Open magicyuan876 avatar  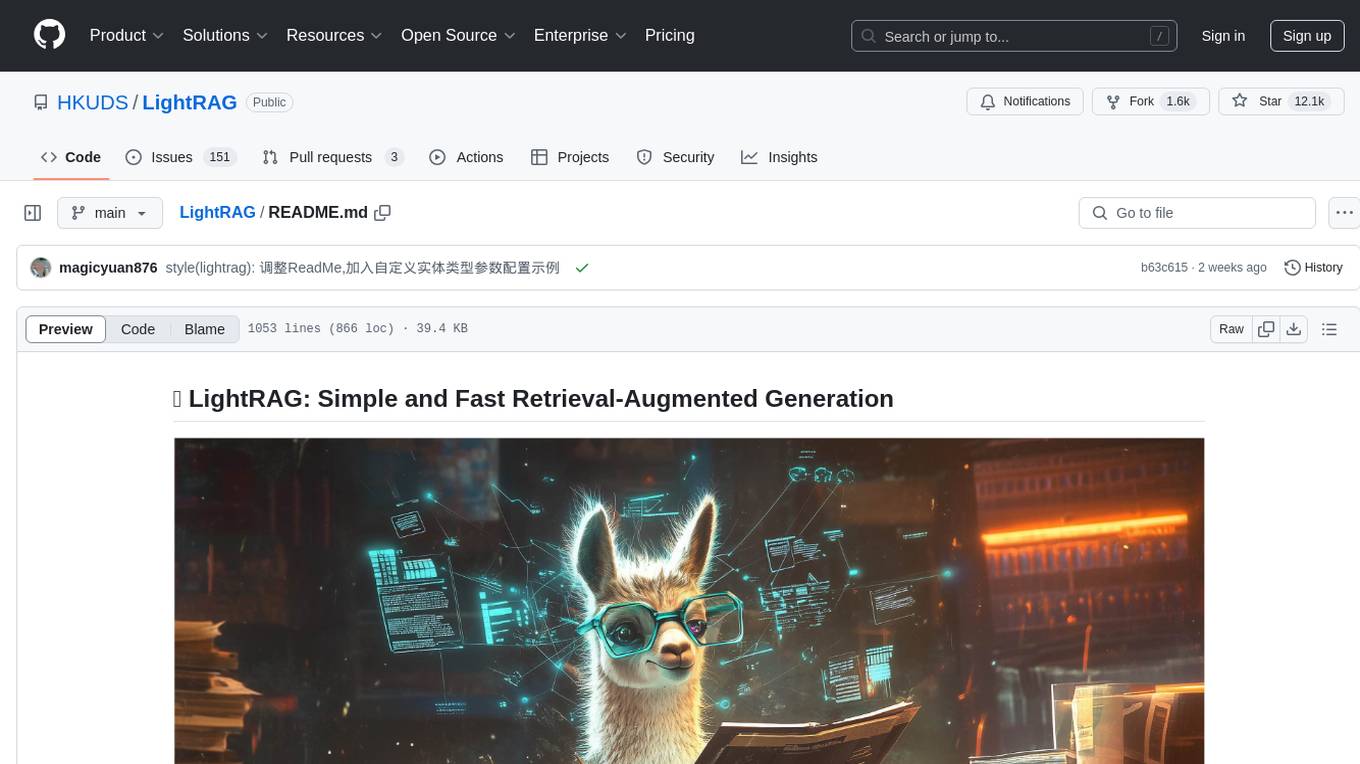point(41,268)
